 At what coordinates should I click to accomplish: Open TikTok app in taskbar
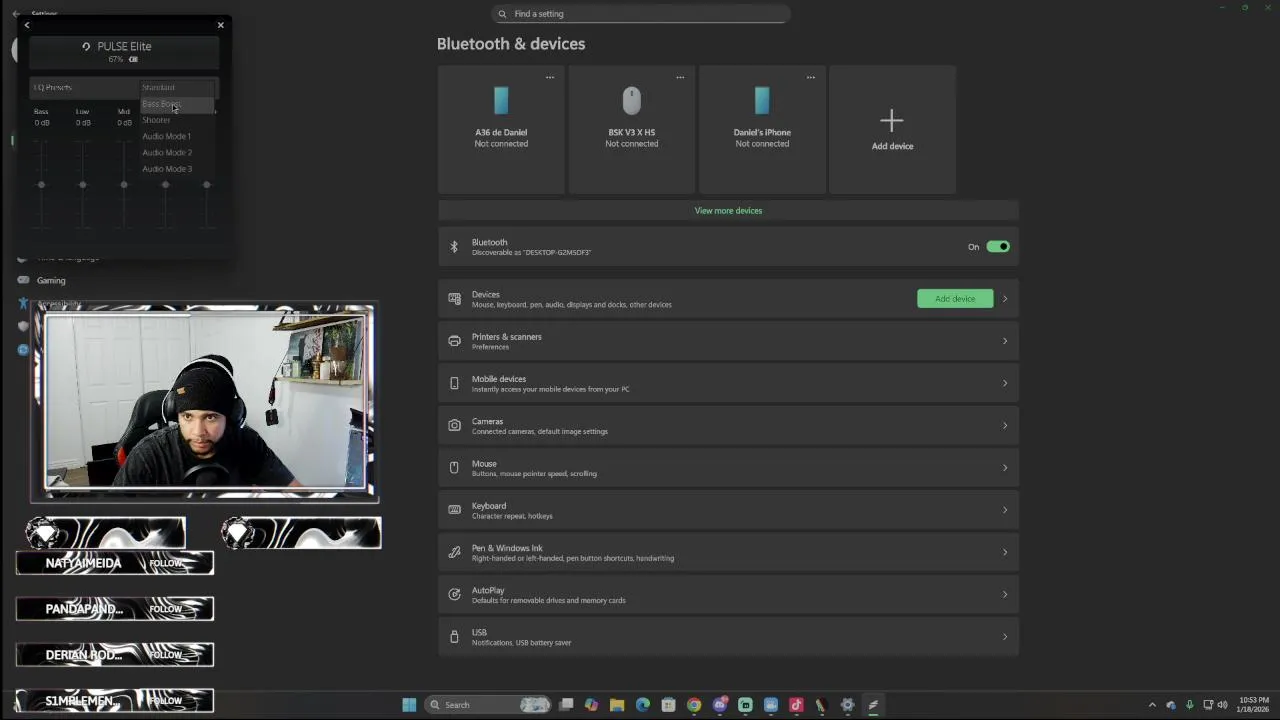tap(796, 705)
